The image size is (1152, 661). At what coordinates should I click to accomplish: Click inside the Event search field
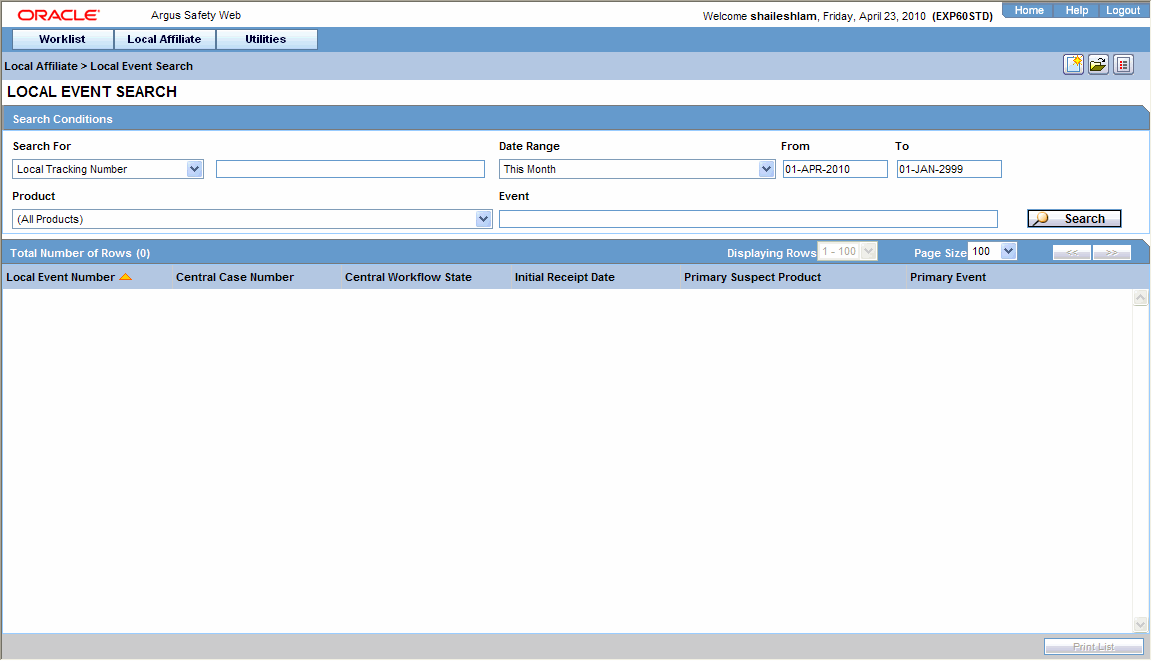[x=748, y=218]
